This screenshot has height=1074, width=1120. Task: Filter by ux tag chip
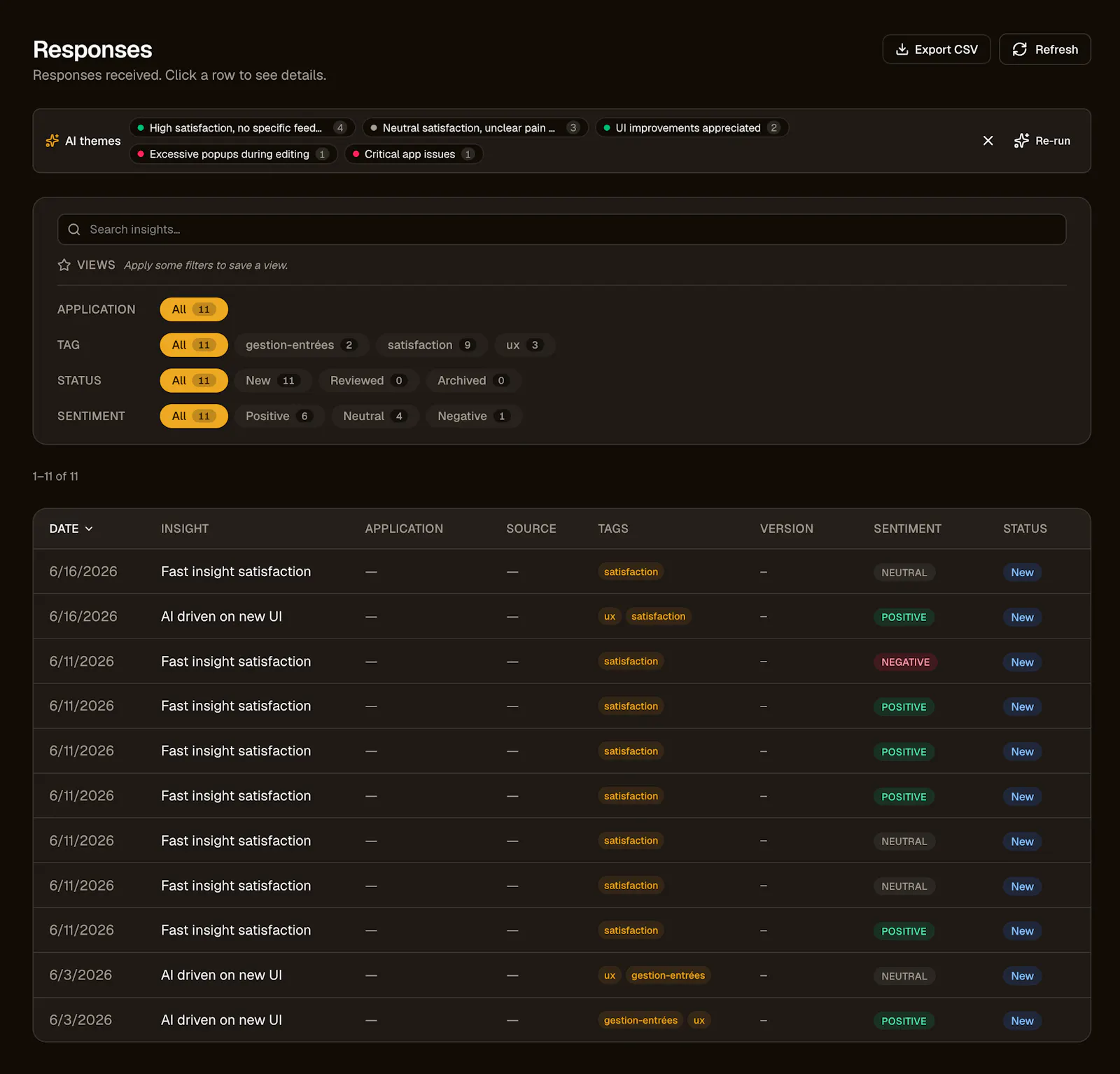pos(524,345)
